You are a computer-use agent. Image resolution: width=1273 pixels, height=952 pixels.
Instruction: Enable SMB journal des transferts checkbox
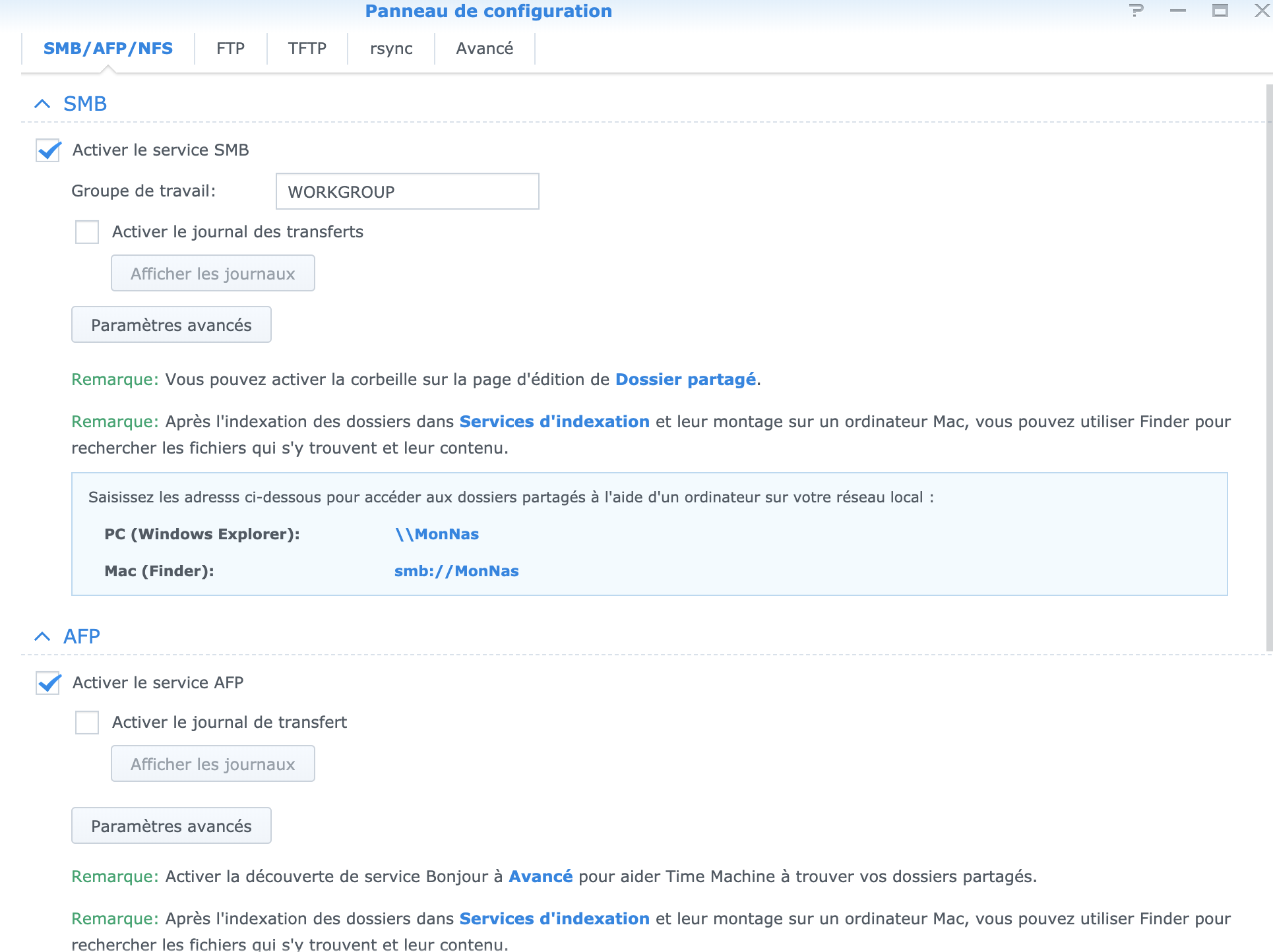87,232
